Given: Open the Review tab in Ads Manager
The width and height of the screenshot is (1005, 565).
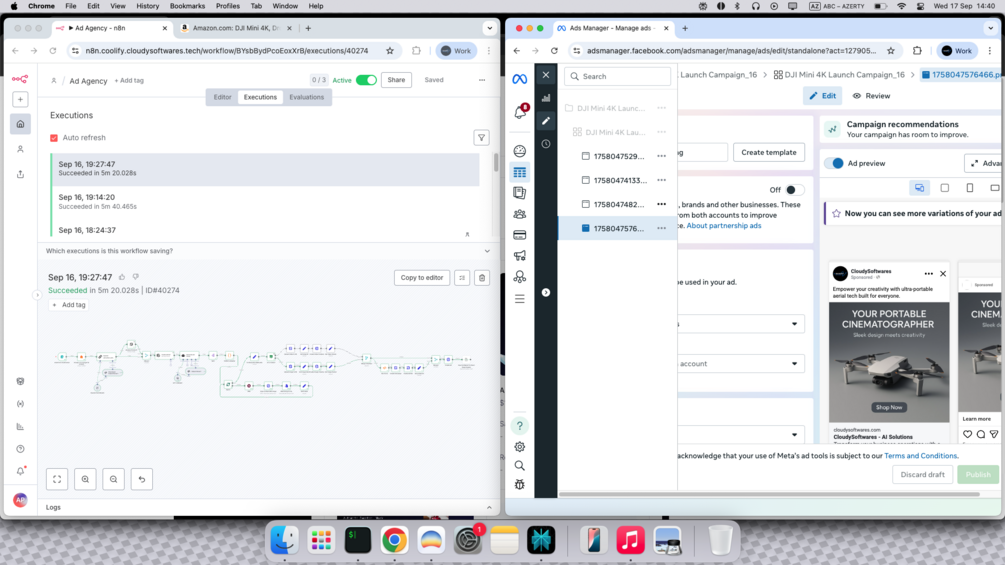Looking at the screenshot, I should click(871, 96).
